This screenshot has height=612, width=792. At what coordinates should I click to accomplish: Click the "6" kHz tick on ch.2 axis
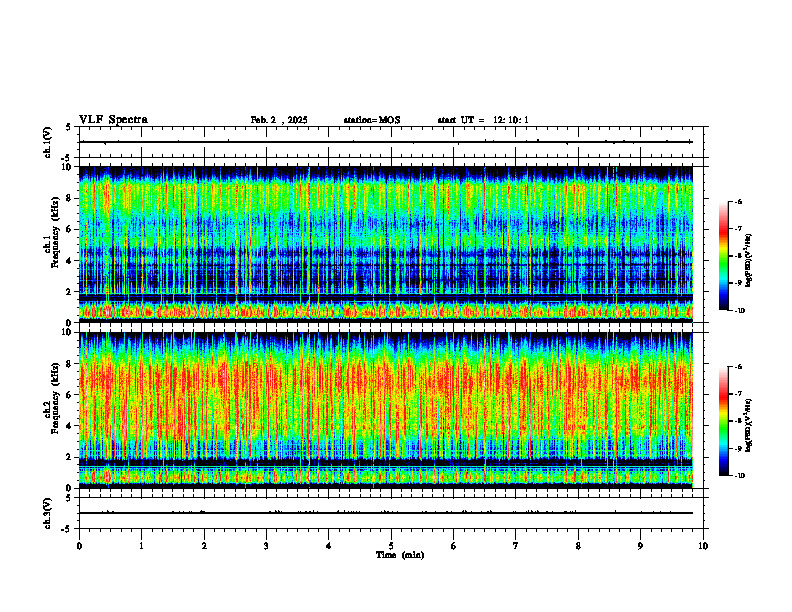70,395
